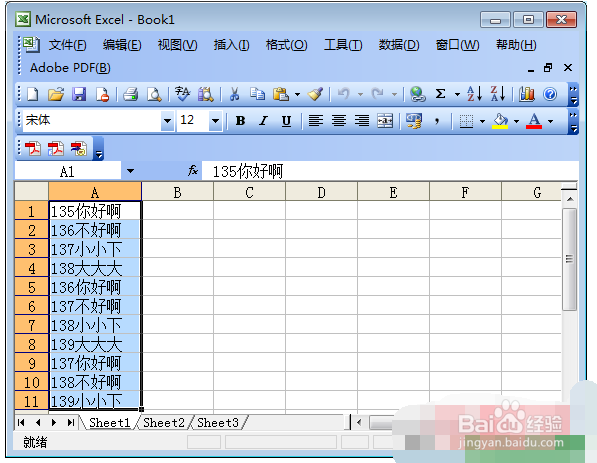Open Excel Help question mark icon
This screenshot has width=597, height=463.
550,94
